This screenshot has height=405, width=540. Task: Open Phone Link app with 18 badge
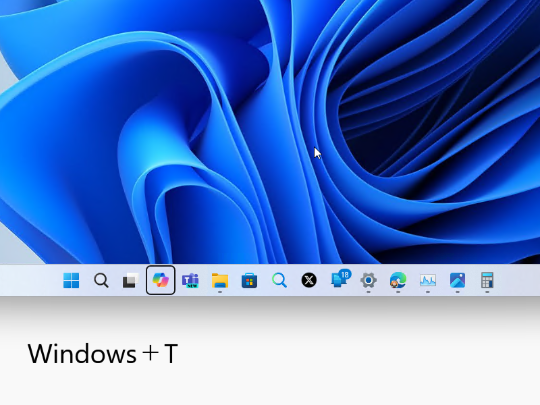[x=340, y=279]
